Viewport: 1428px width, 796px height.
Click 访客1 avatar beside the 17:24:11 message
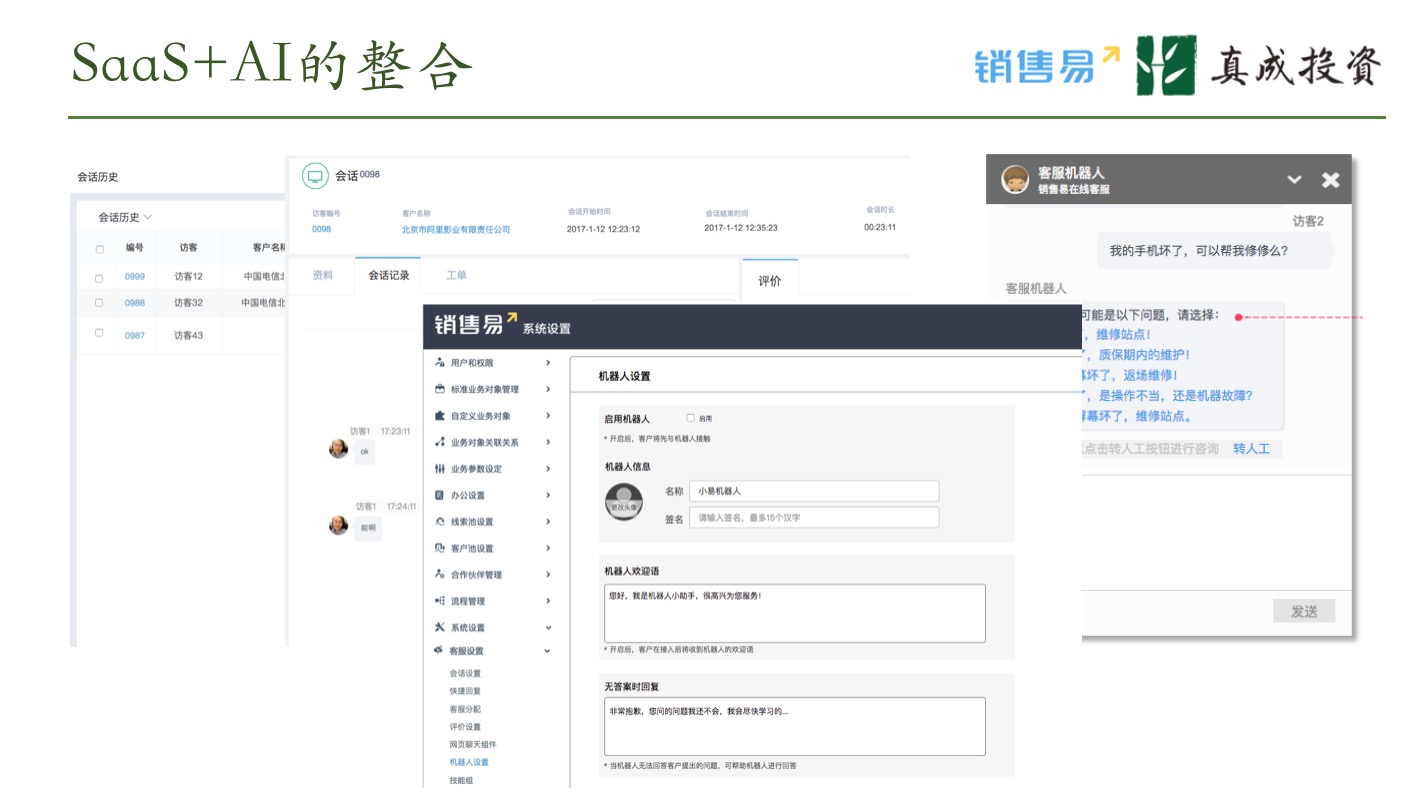(339, 524)
